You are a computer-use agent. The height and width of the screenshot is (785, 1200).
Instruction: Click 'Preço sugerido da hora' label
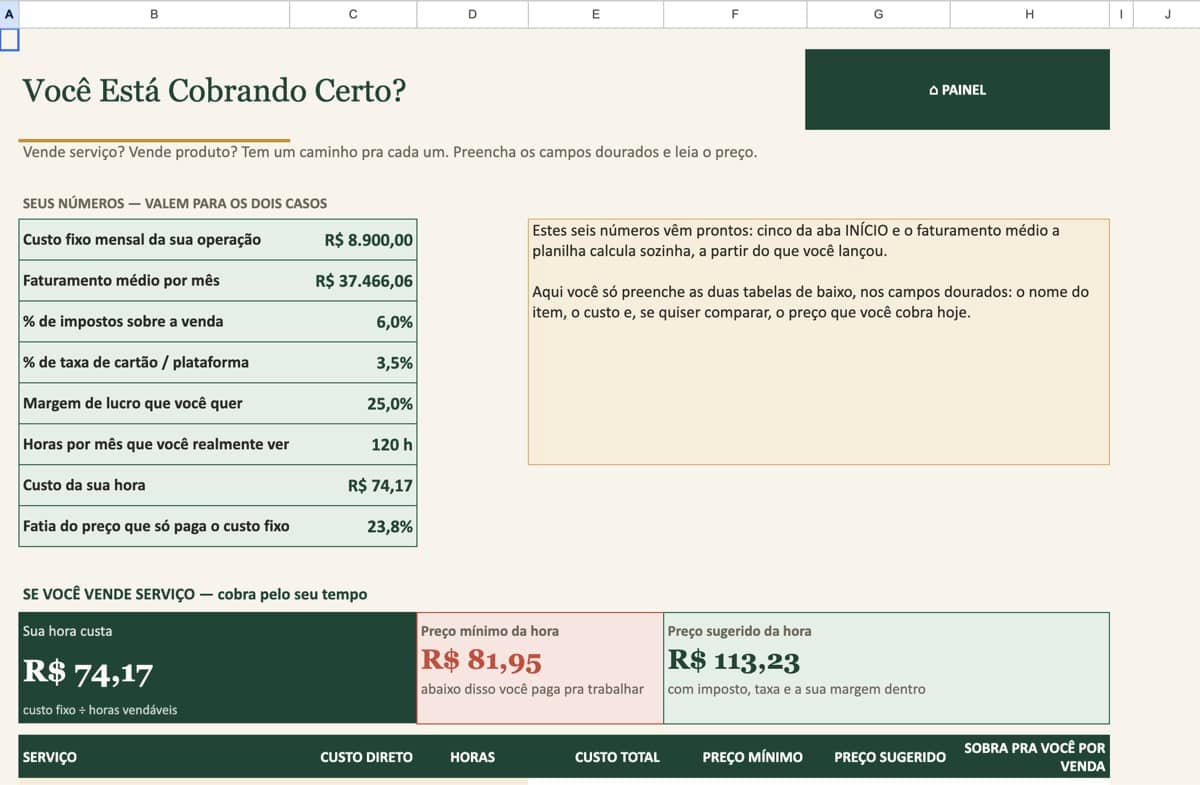tap(740, 631)
